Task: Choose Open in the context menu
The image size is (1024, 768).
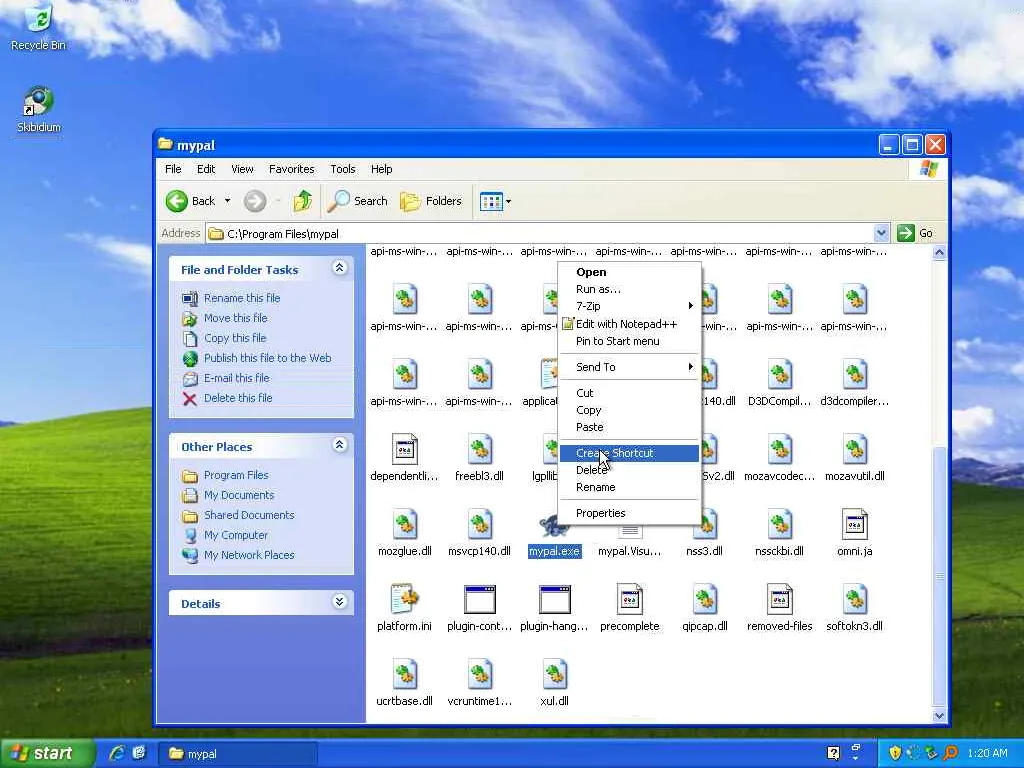Action: pyautogui.click(x=630, y=272)
